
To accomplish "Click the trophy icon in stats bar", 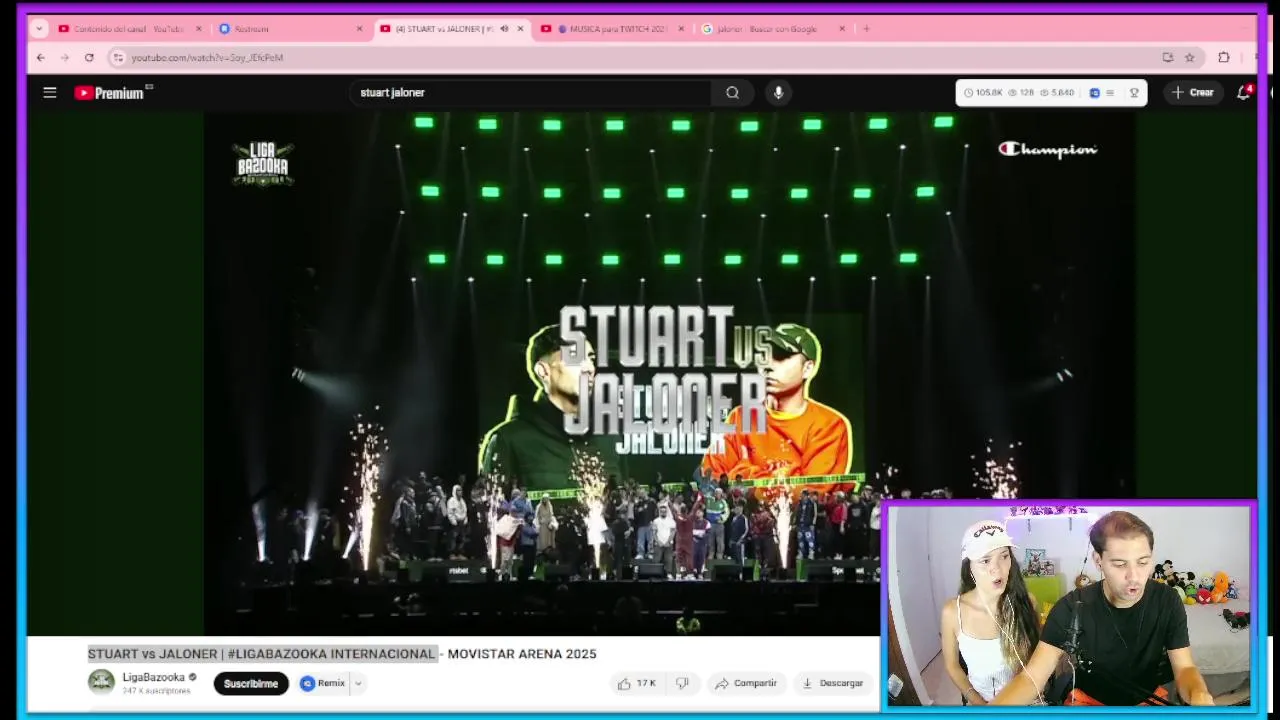I will (1134, 93).
